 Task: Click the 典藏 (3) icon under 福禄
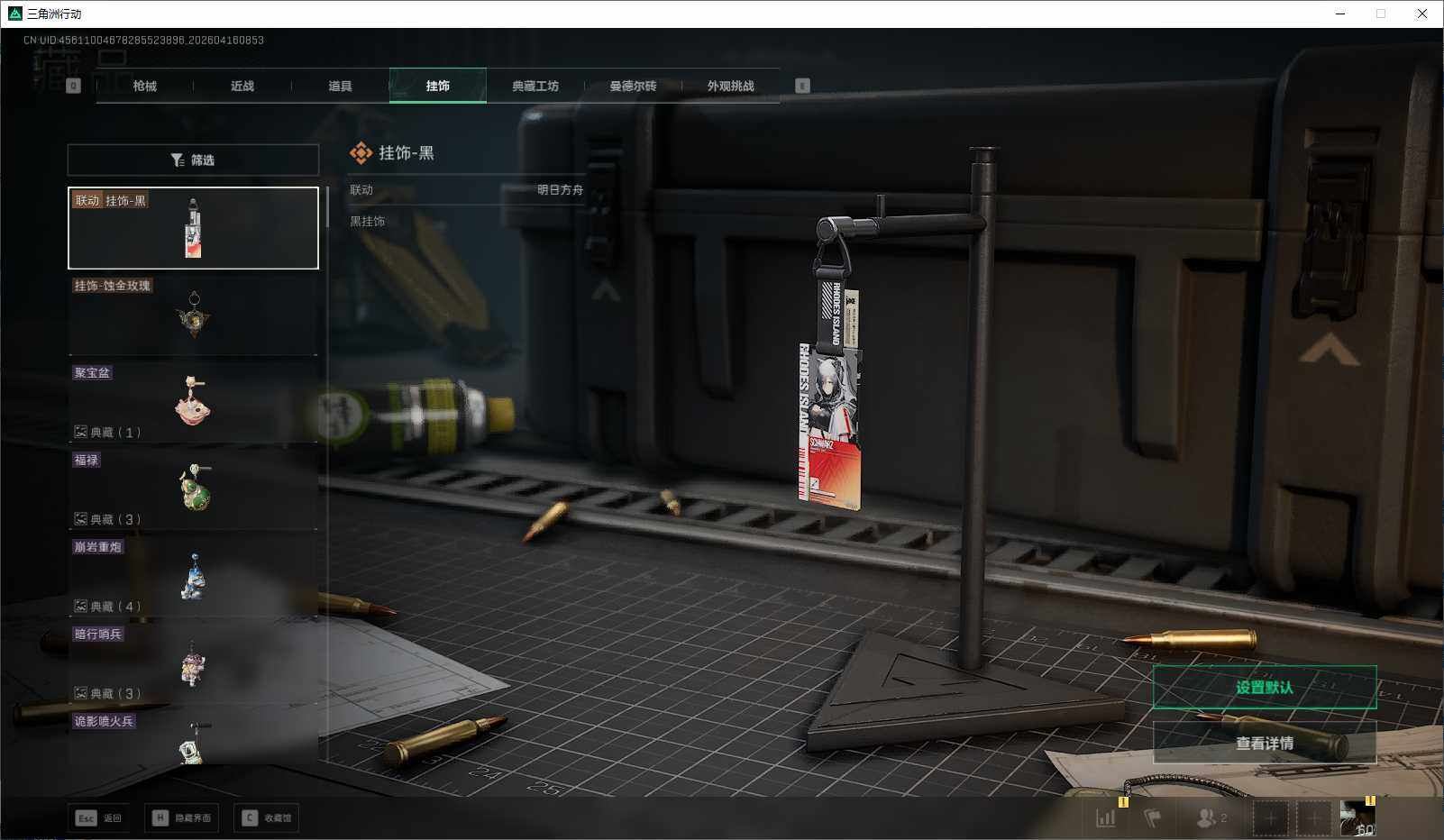tap(81, 519)
